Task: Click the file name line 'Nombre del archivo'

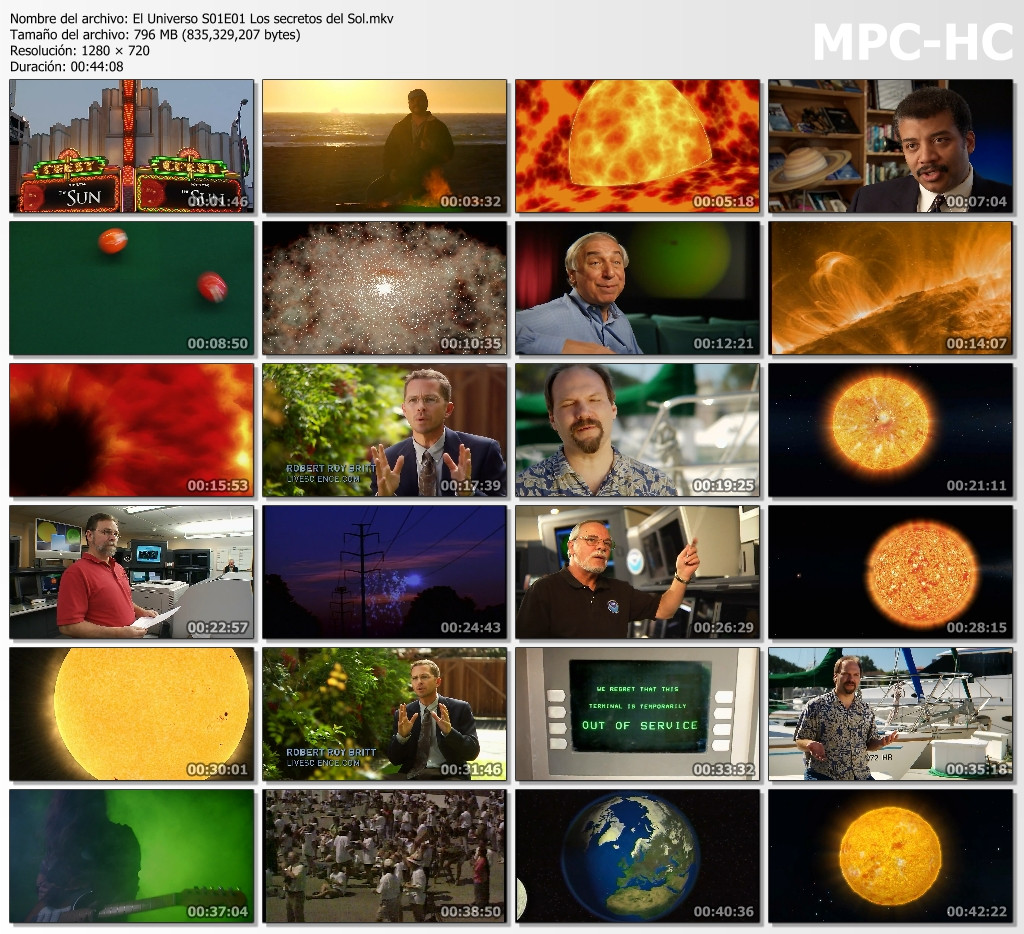Action: (202, 19)
